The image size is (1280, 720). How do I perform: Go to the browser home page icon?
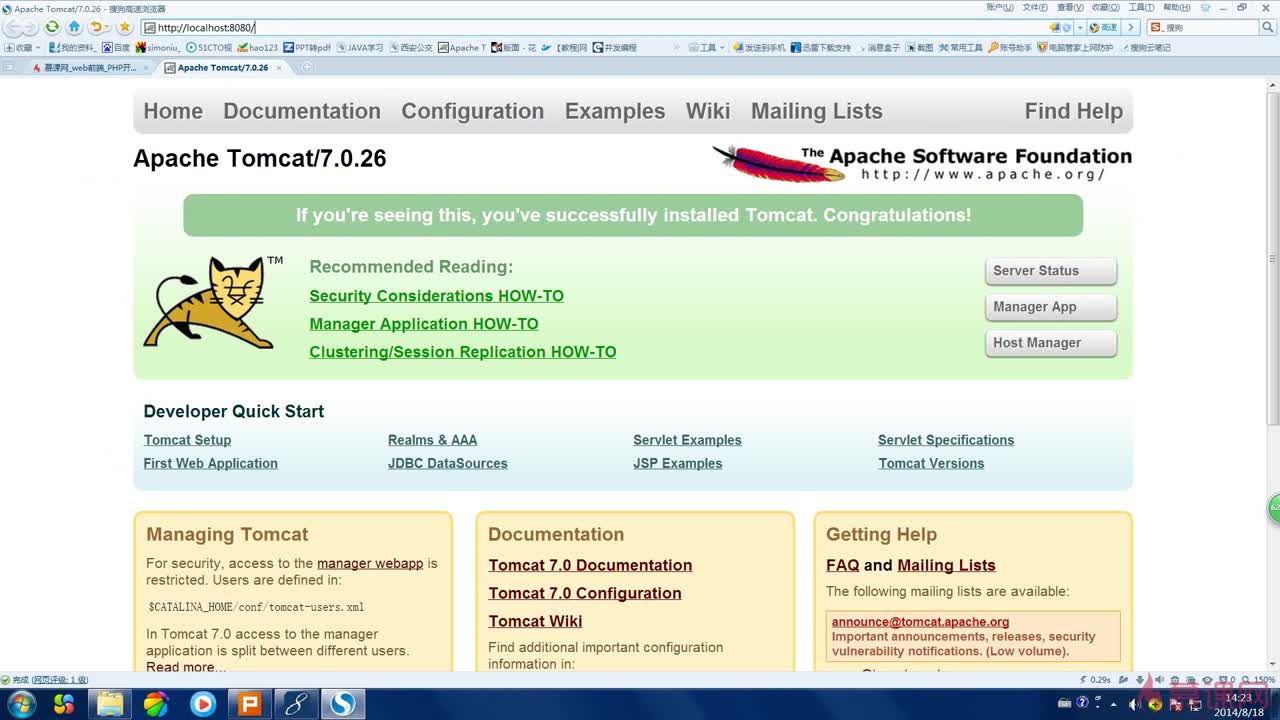pyautogui.click(x=74, y=27)
